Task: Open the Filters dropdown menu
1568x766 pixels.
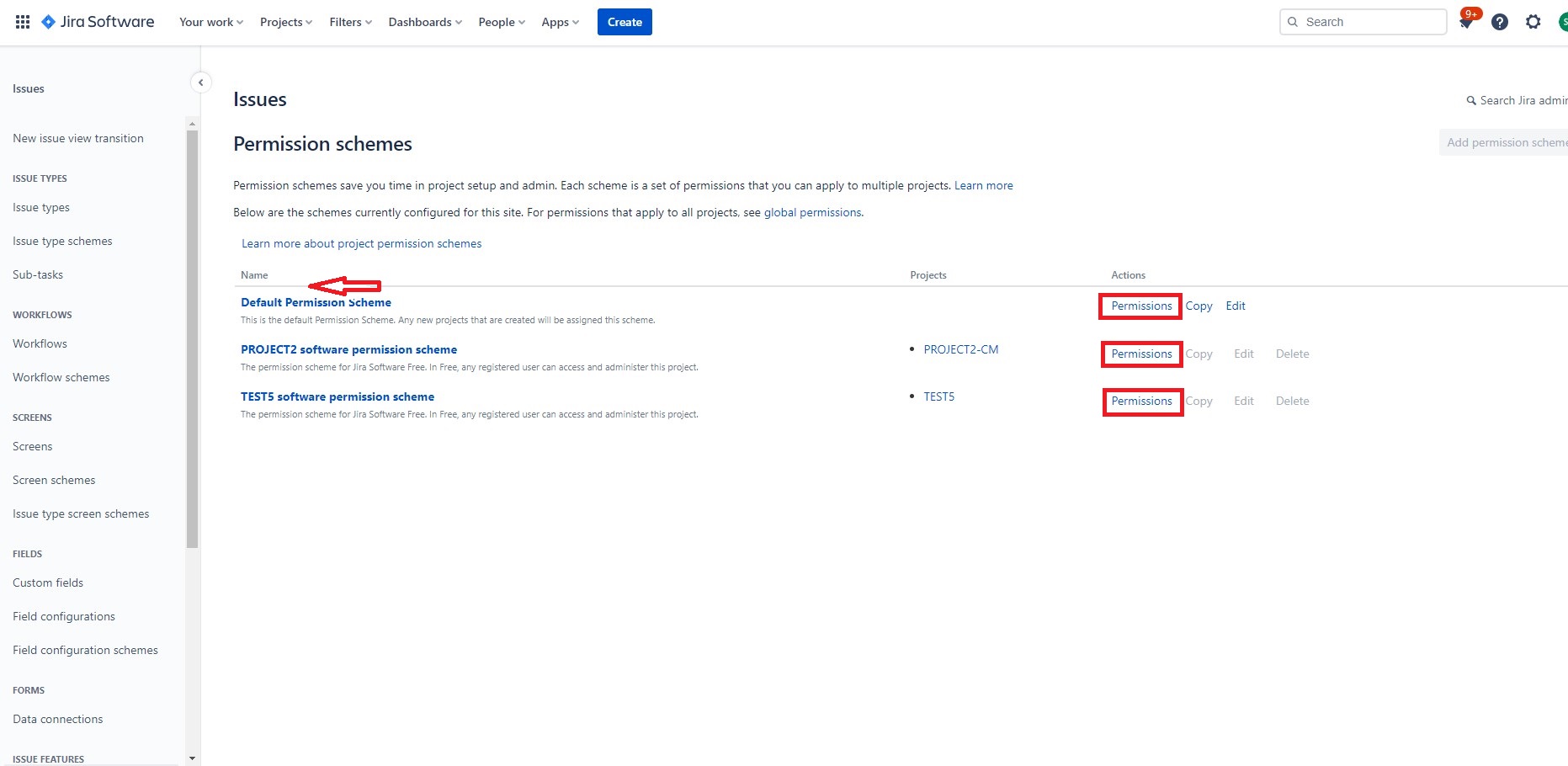Action: 350,22
